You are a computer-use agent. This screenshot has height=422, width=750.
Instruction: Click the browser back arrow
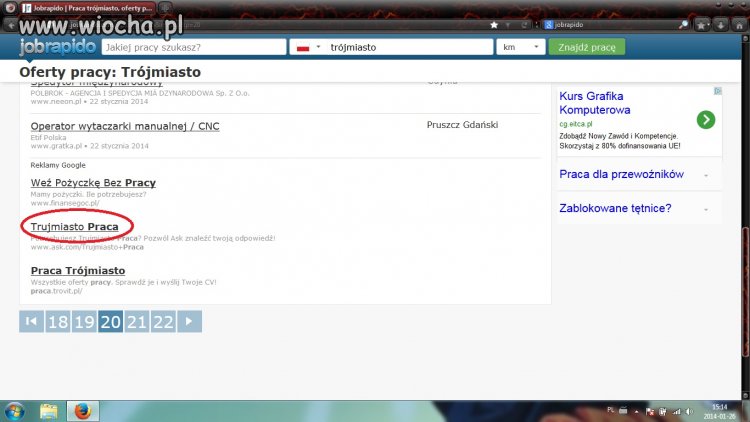[x=11, y=25]
